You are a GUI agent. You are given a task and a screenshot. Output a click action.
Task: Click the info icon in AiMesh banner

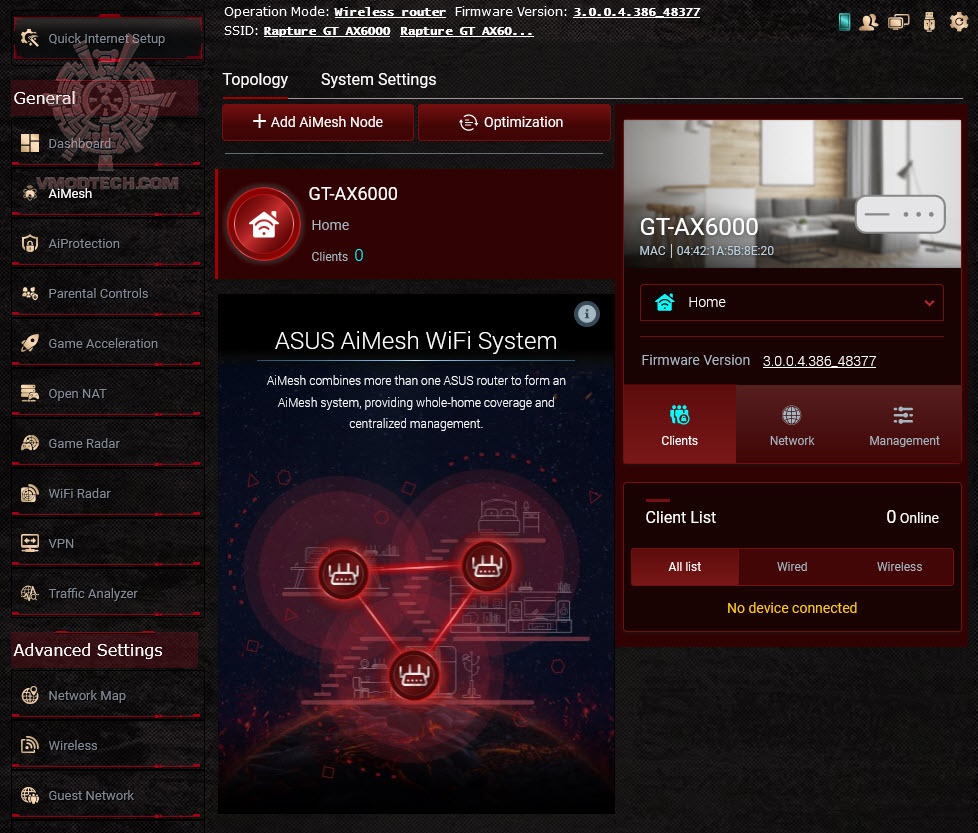[587, 314]
